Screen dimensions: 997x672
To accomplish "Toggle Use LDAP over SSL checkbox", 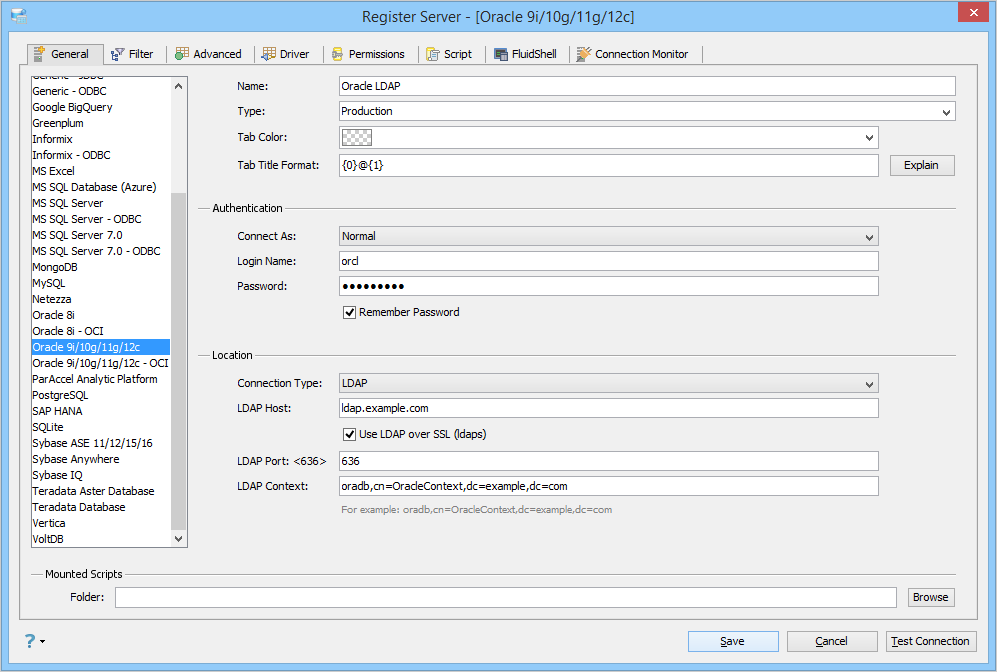I will (349, 434).
